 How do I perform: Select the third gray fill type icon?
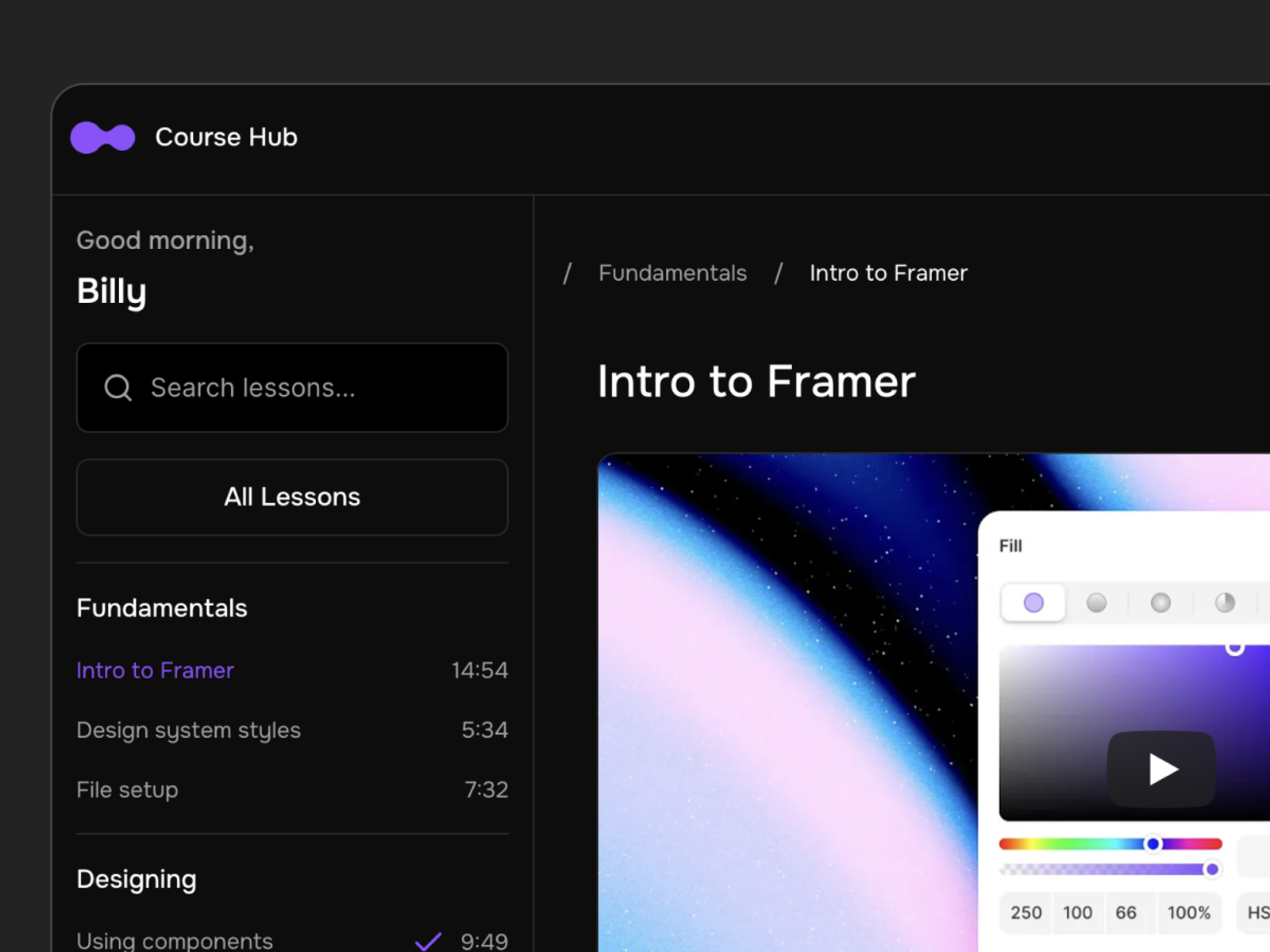pos(1160,603)
